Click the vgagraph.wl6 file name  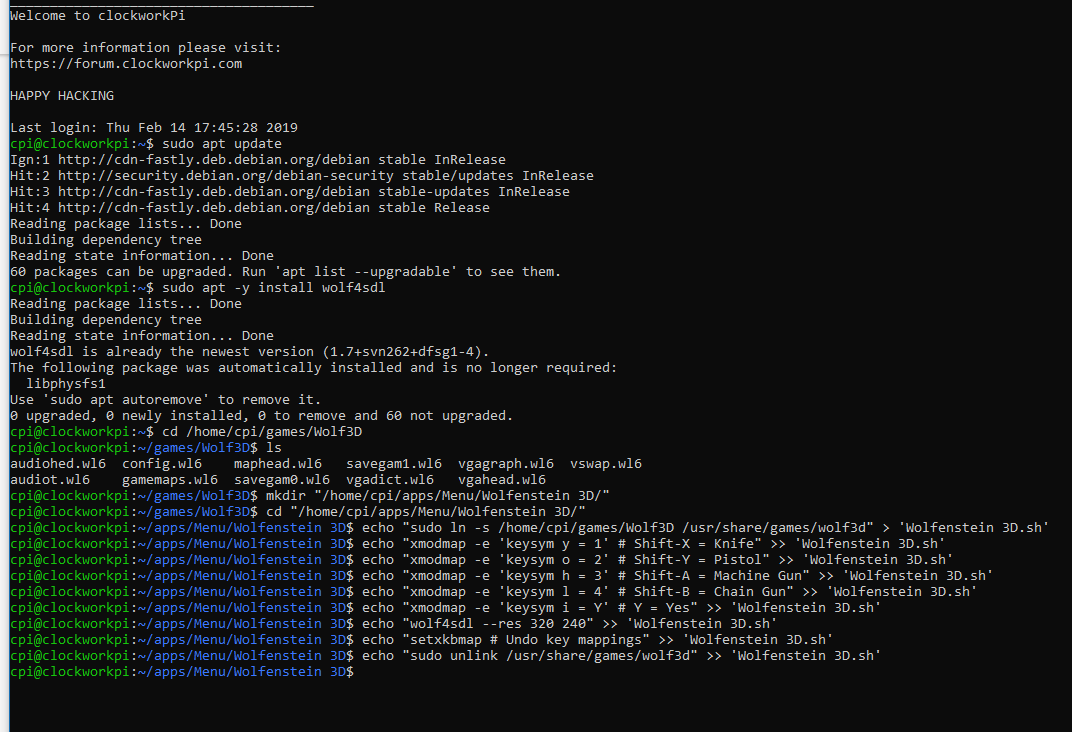[506, 464]
